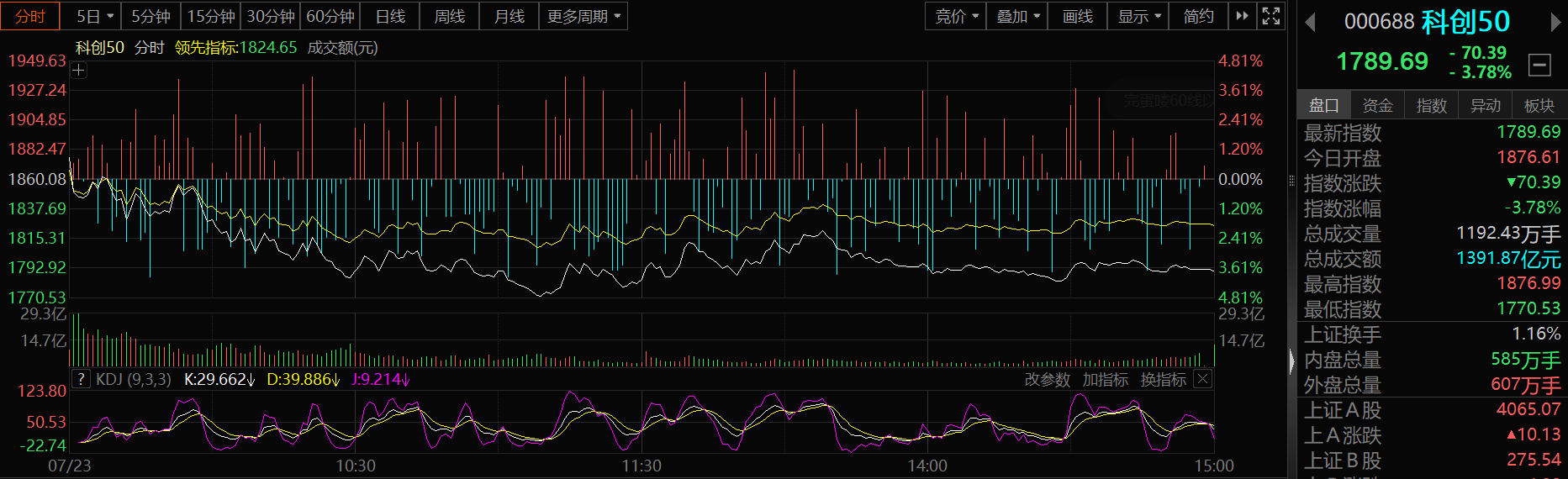Click 换指标 to change indicator
Viewport: 1568px width, 479px height.
(1164, 380)
